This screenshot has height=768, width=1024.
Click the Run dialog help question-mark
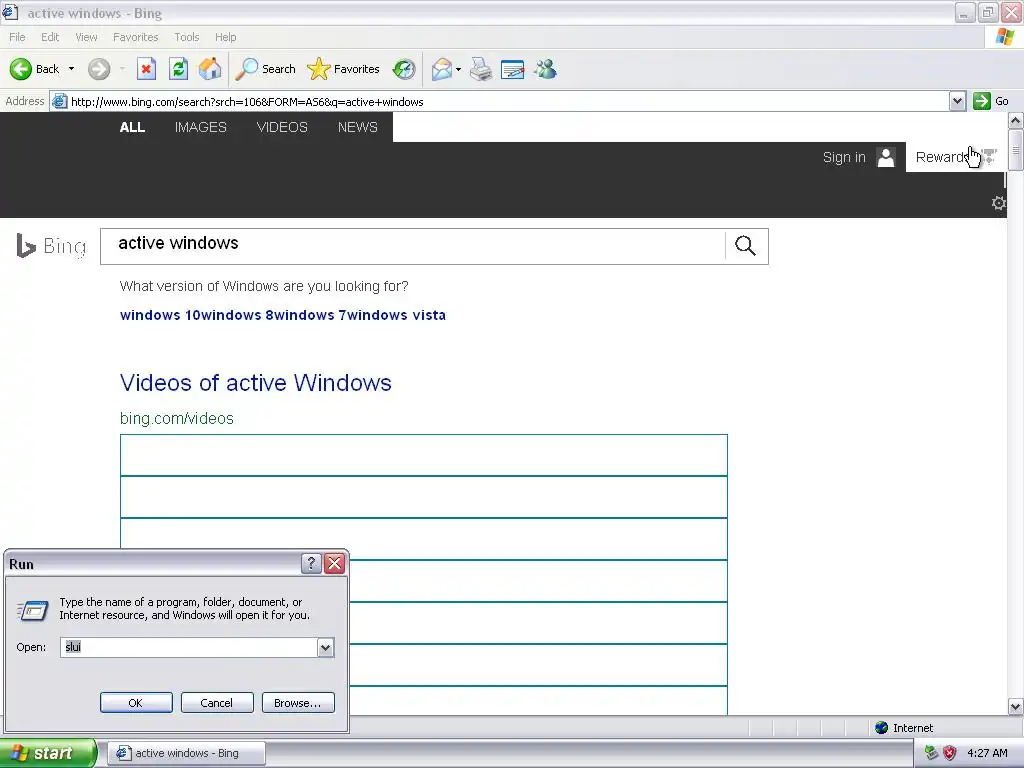click(x=312, y=564)
